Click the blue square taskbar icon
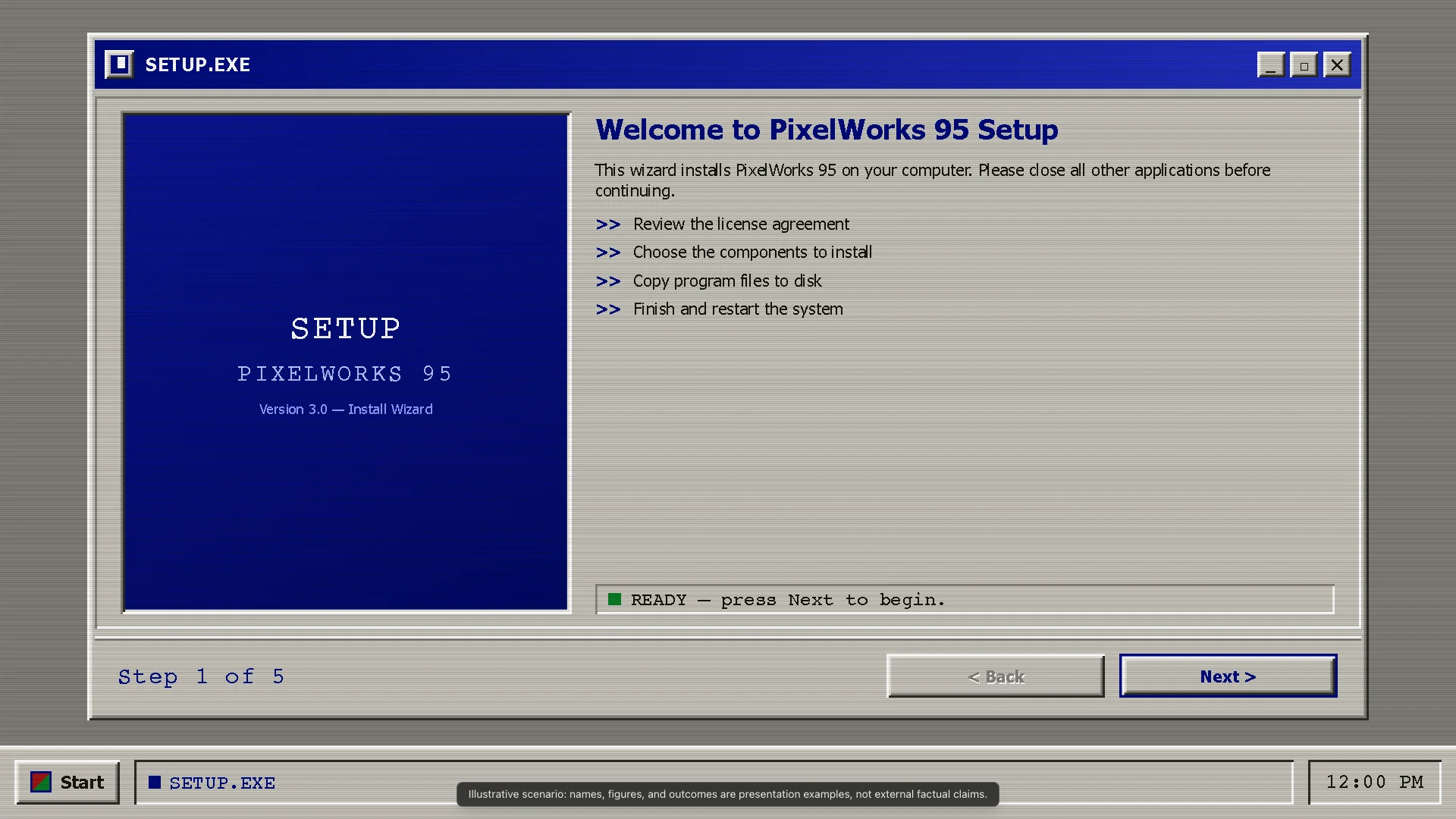 point(155,782)
